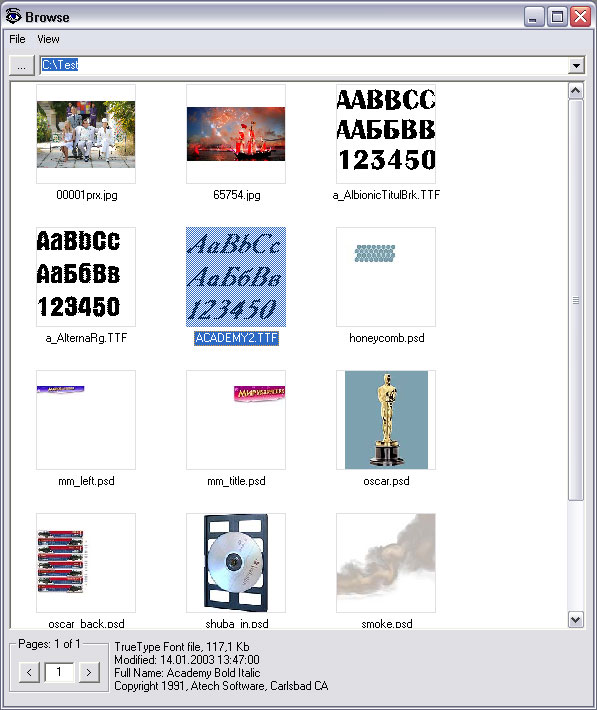The height and width of the screenshot is (710, 597).
Task: Click the Browse eye icon in title bar
Action: tap(14, 16)
